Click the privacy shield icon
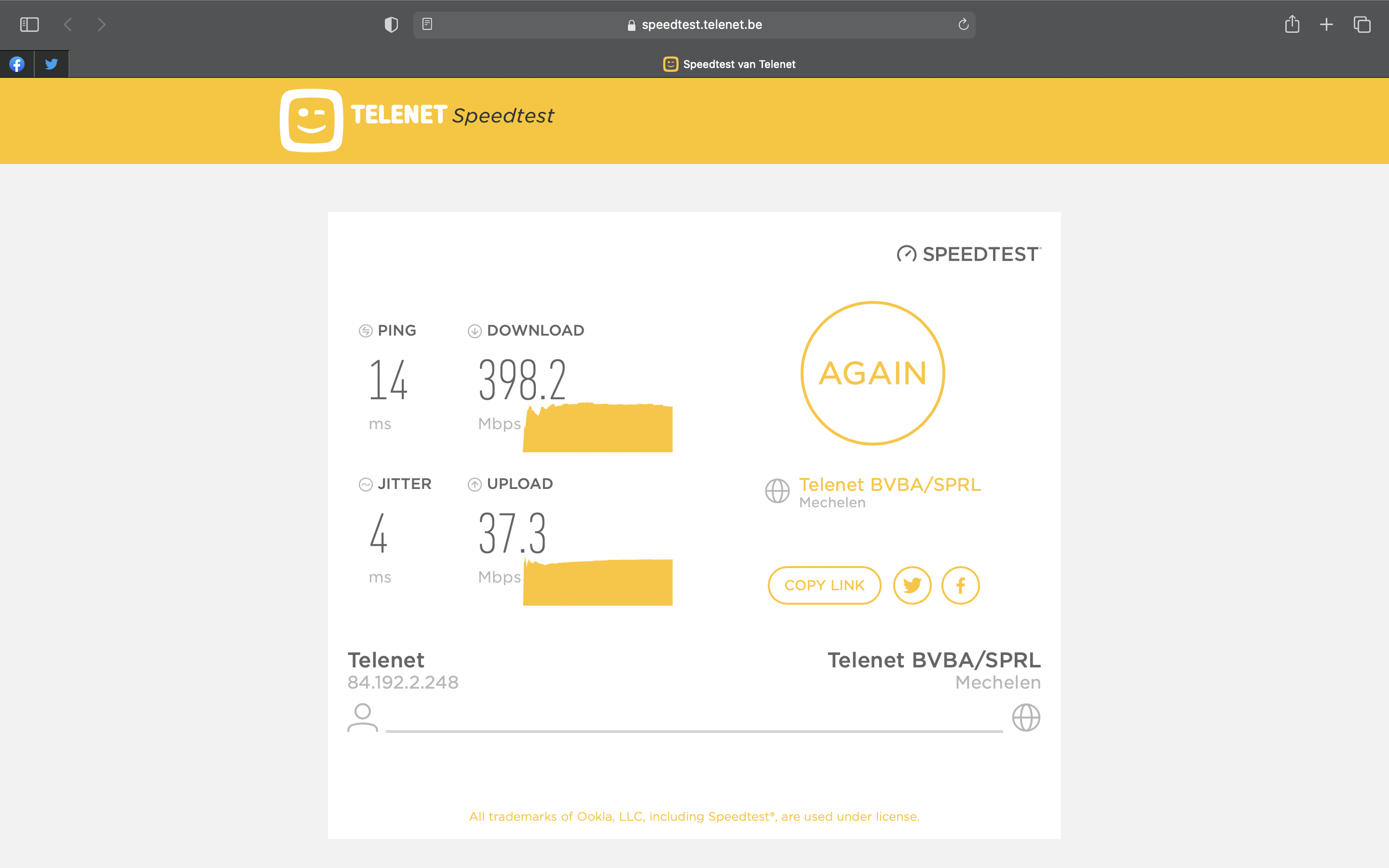This screenshot has height=868, width=1389. [391, 25]
